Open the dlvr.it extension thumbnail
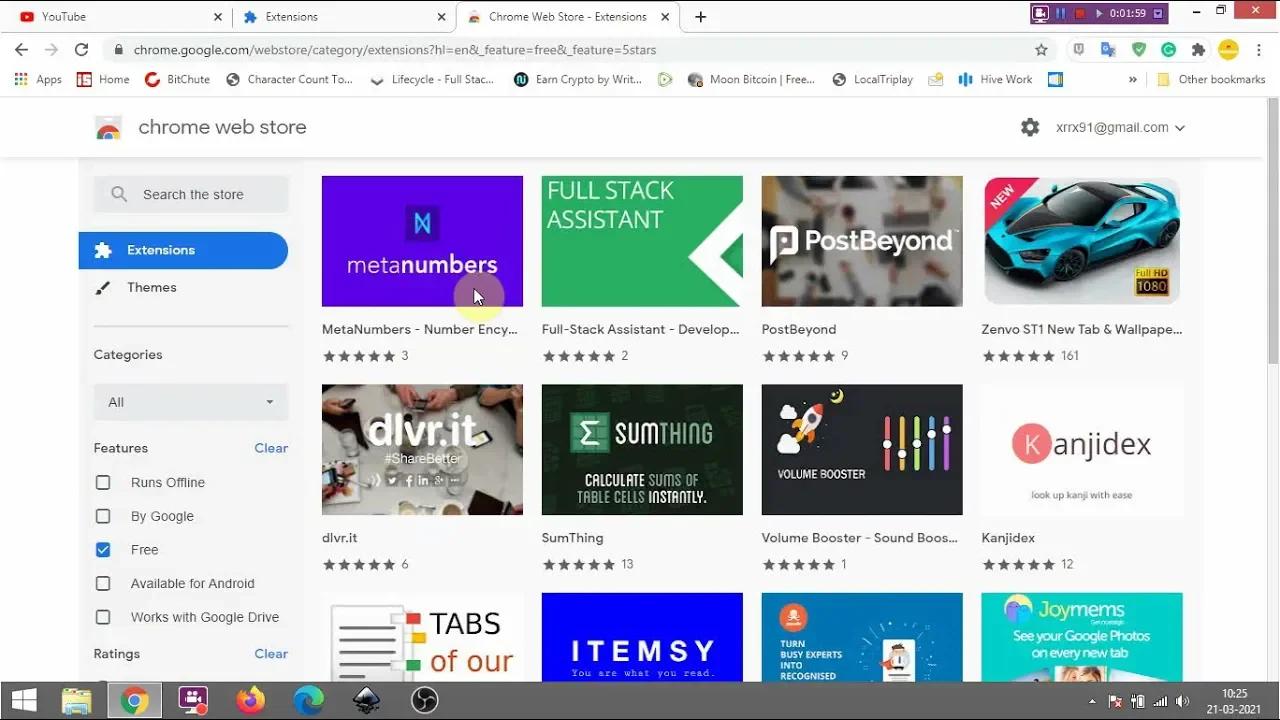This screenshot has height=720, width=1280. pos(422,450)
